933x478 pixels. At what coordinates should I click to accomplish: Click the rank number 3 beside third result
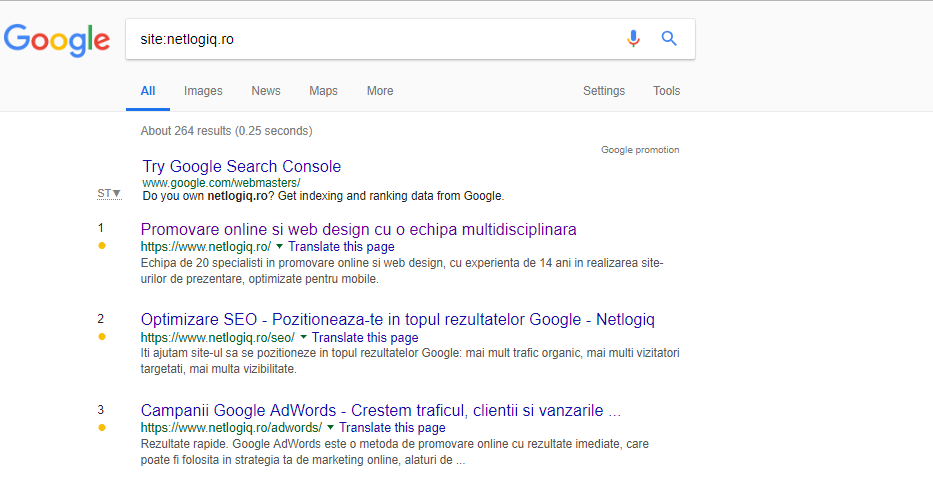101,410
